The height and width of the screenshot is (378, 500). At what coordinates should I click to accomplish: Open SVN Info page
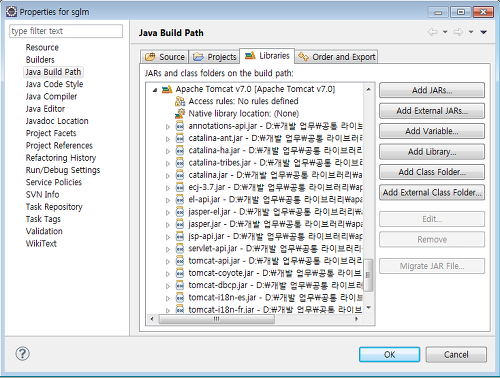pyautogui.click(x=42, y=194)
